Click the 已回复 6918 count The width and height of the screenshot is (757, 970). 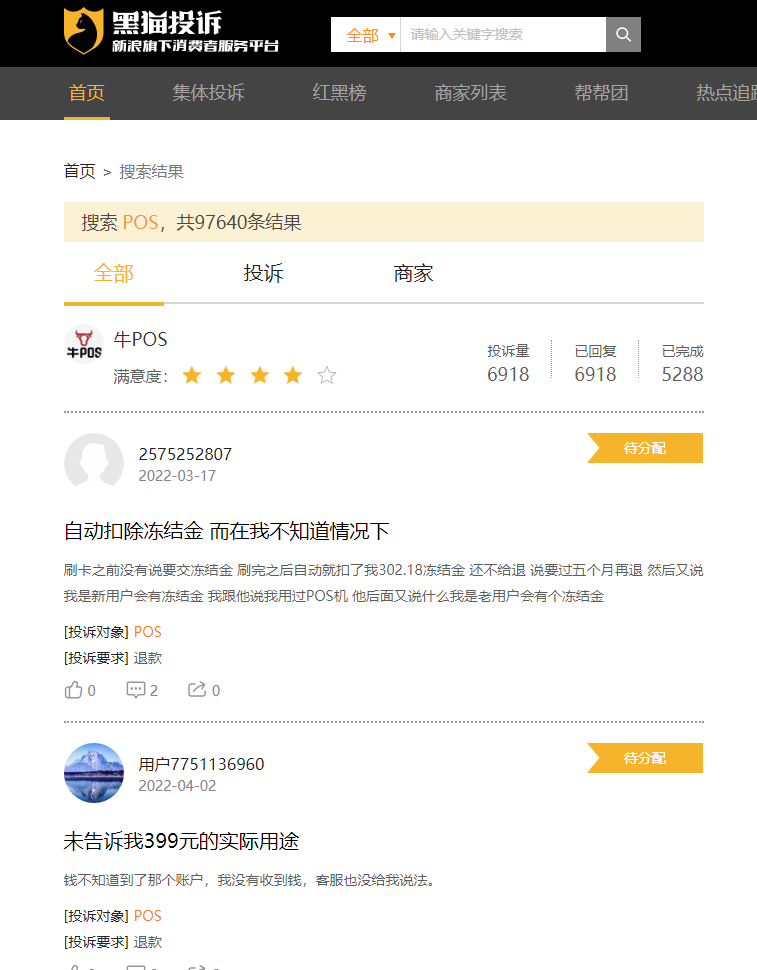click(596, 363)
